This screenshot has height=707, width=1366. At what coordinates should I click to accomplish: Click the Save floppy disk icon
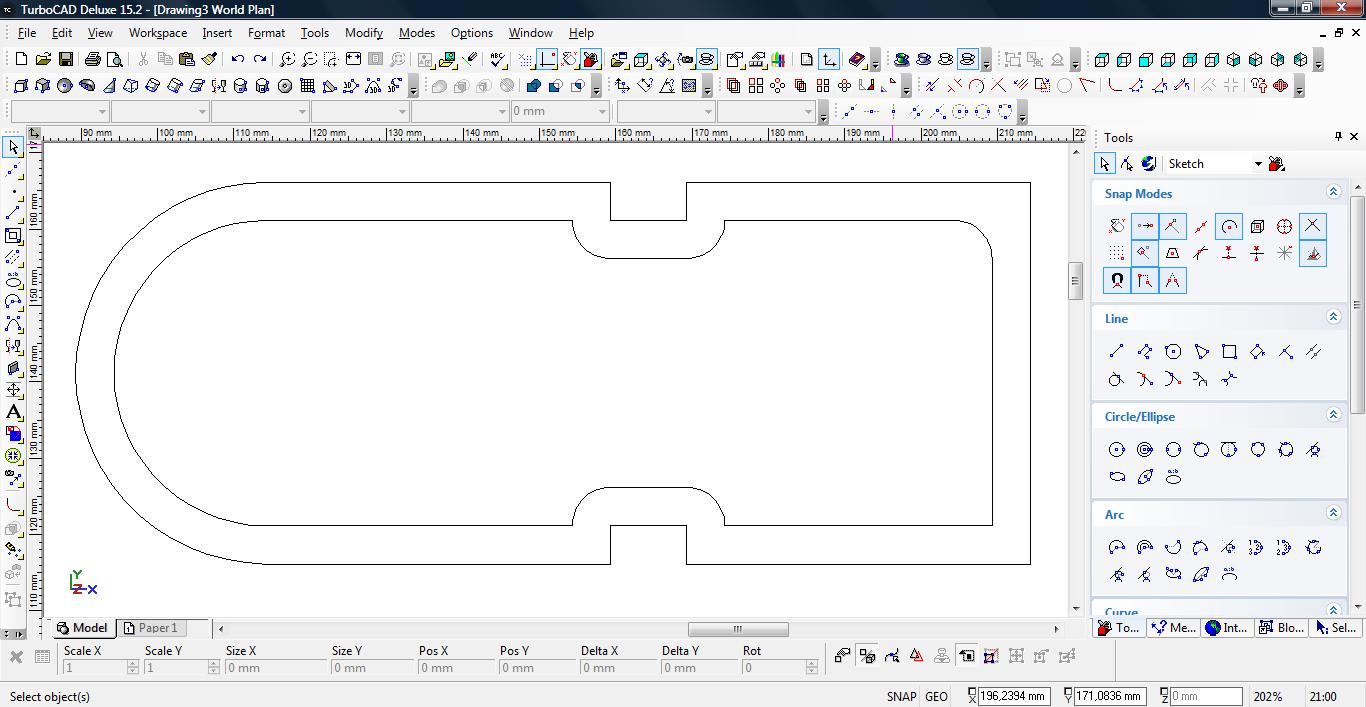[x=66, y=60]
